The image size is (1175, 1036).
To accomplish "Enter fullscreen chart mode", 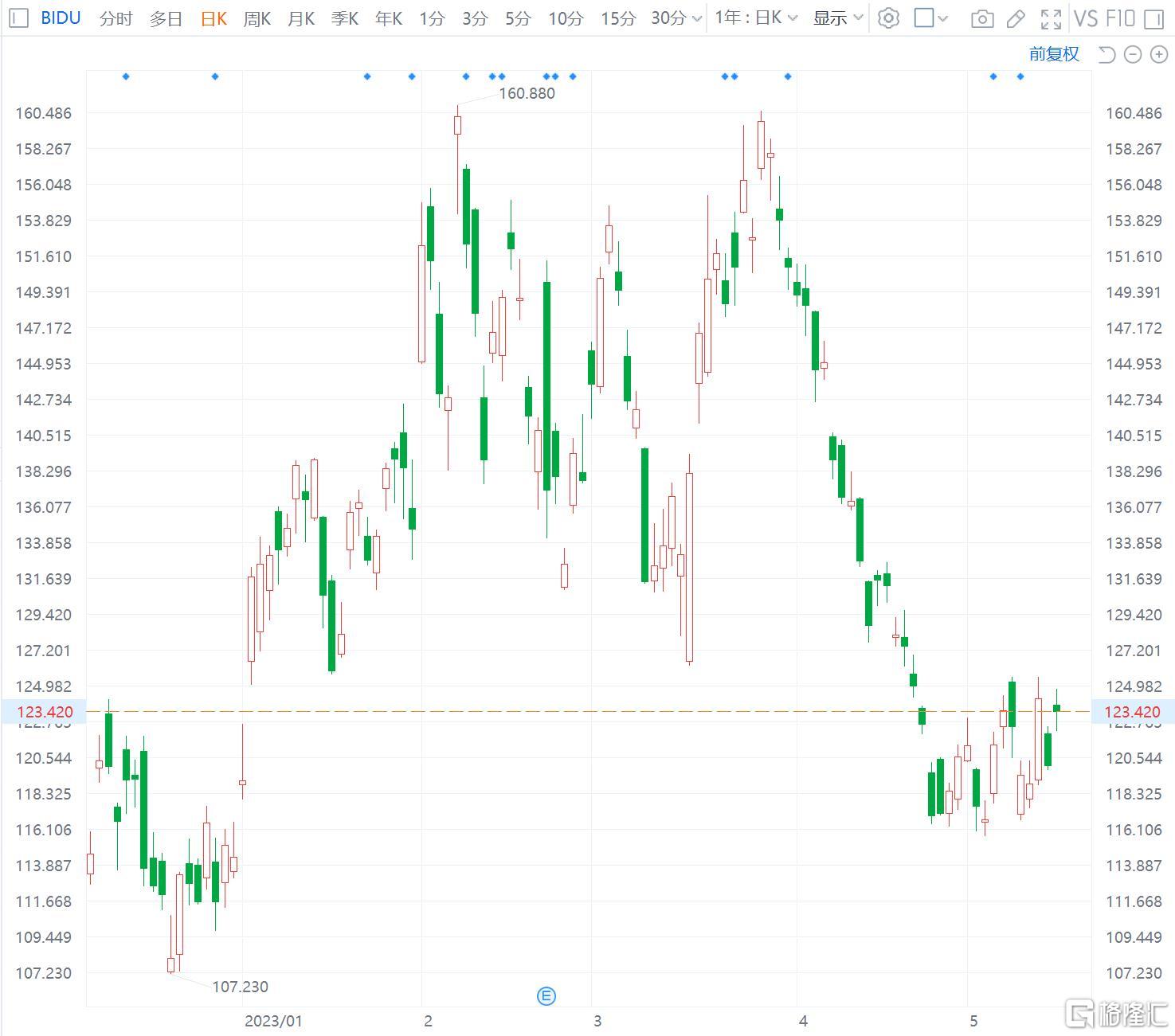I will 1051,18.
